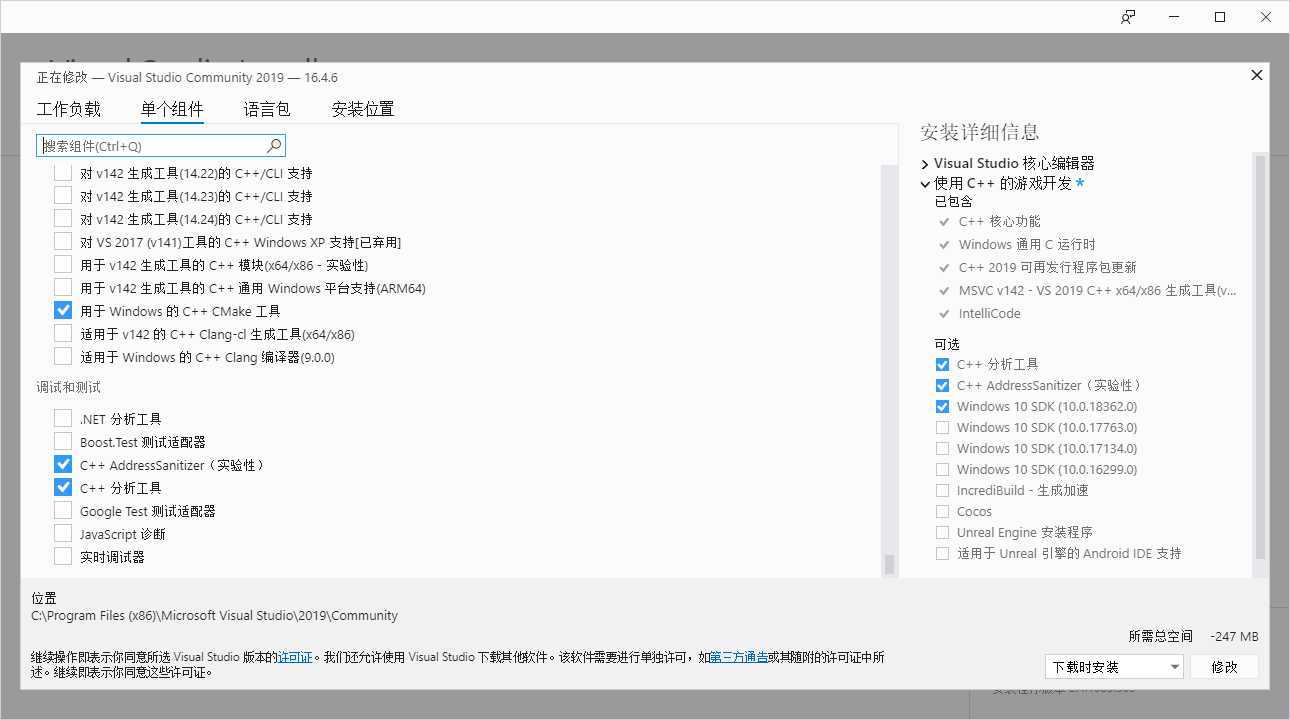The width and height of the screenshot is (1290, 720).
Task: Check Unreal Engine 安装程序
Action: click(x=942, y=532)
